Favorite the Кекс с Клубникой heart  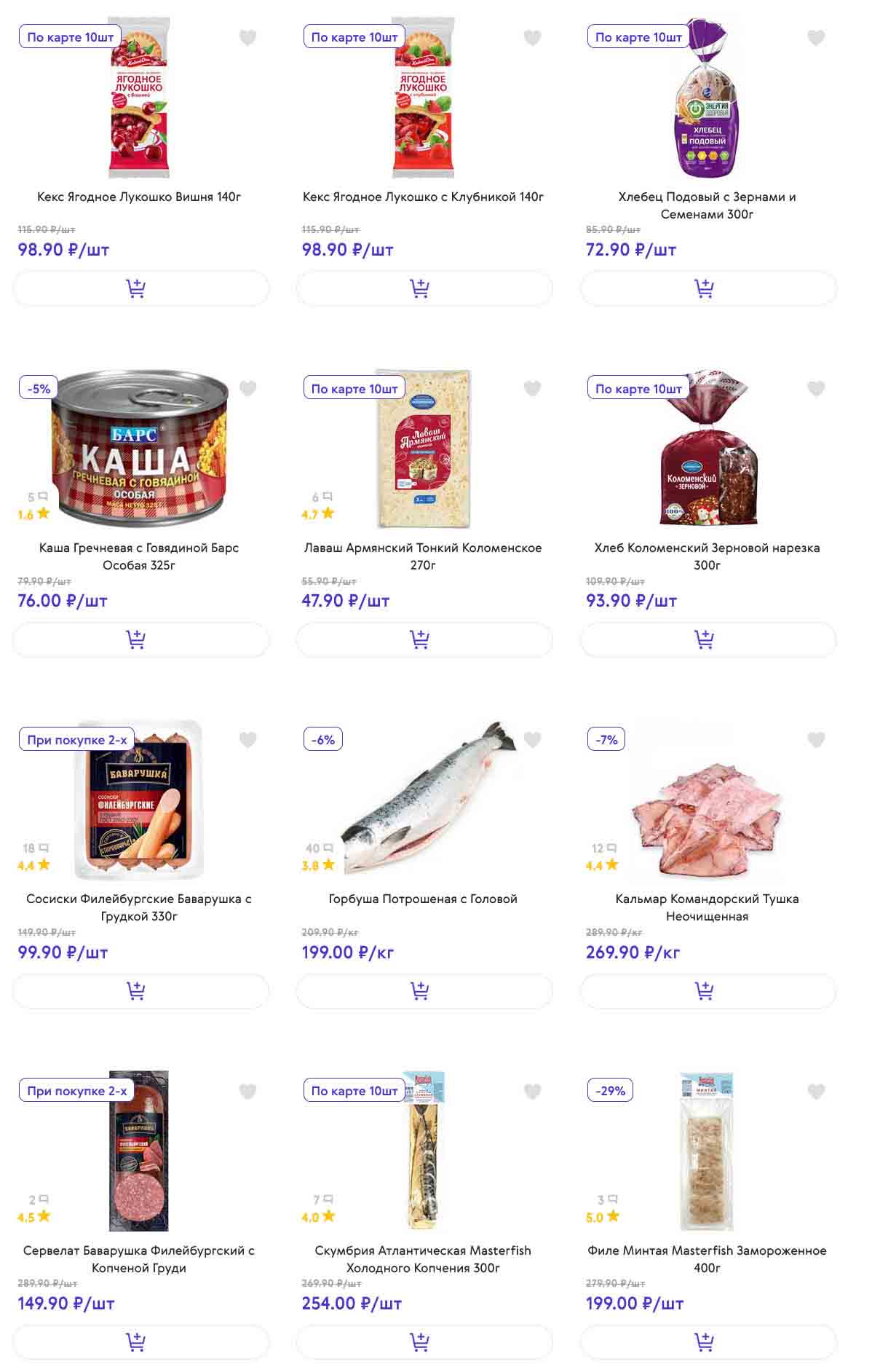pyautogui.click(x=532, y=38)
